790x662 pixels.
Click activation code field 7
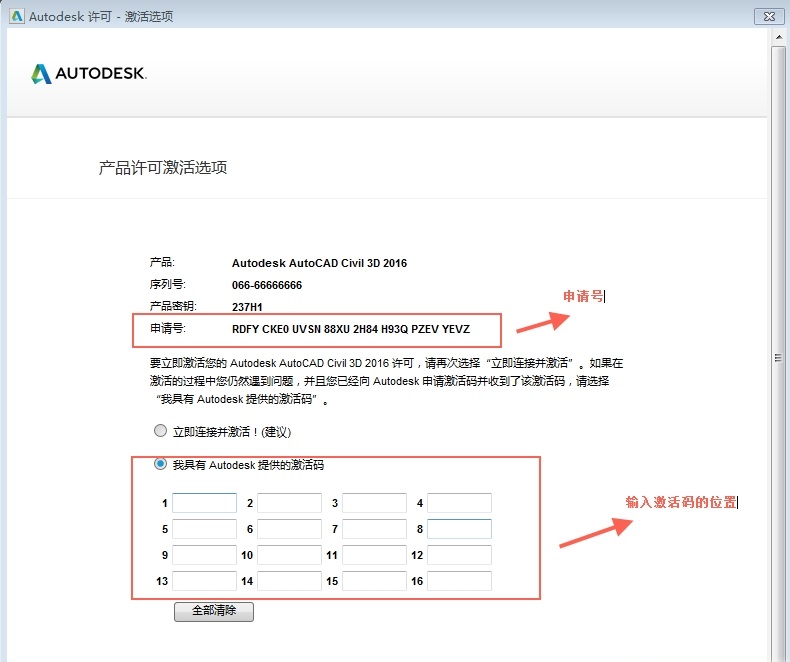tap(374, 529)
